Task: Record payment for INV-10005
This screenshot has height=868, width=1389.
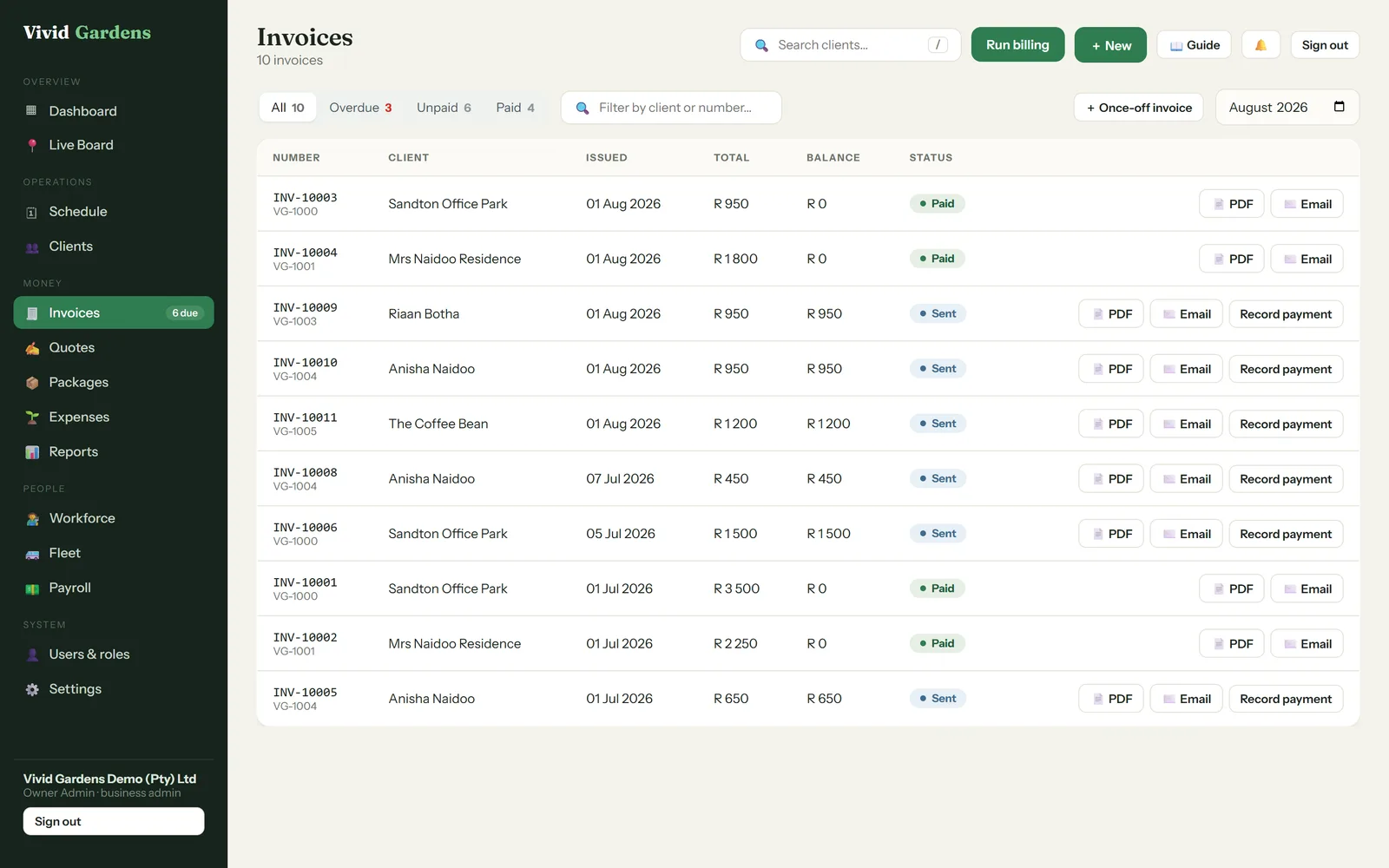Action: click(1286, 699)
